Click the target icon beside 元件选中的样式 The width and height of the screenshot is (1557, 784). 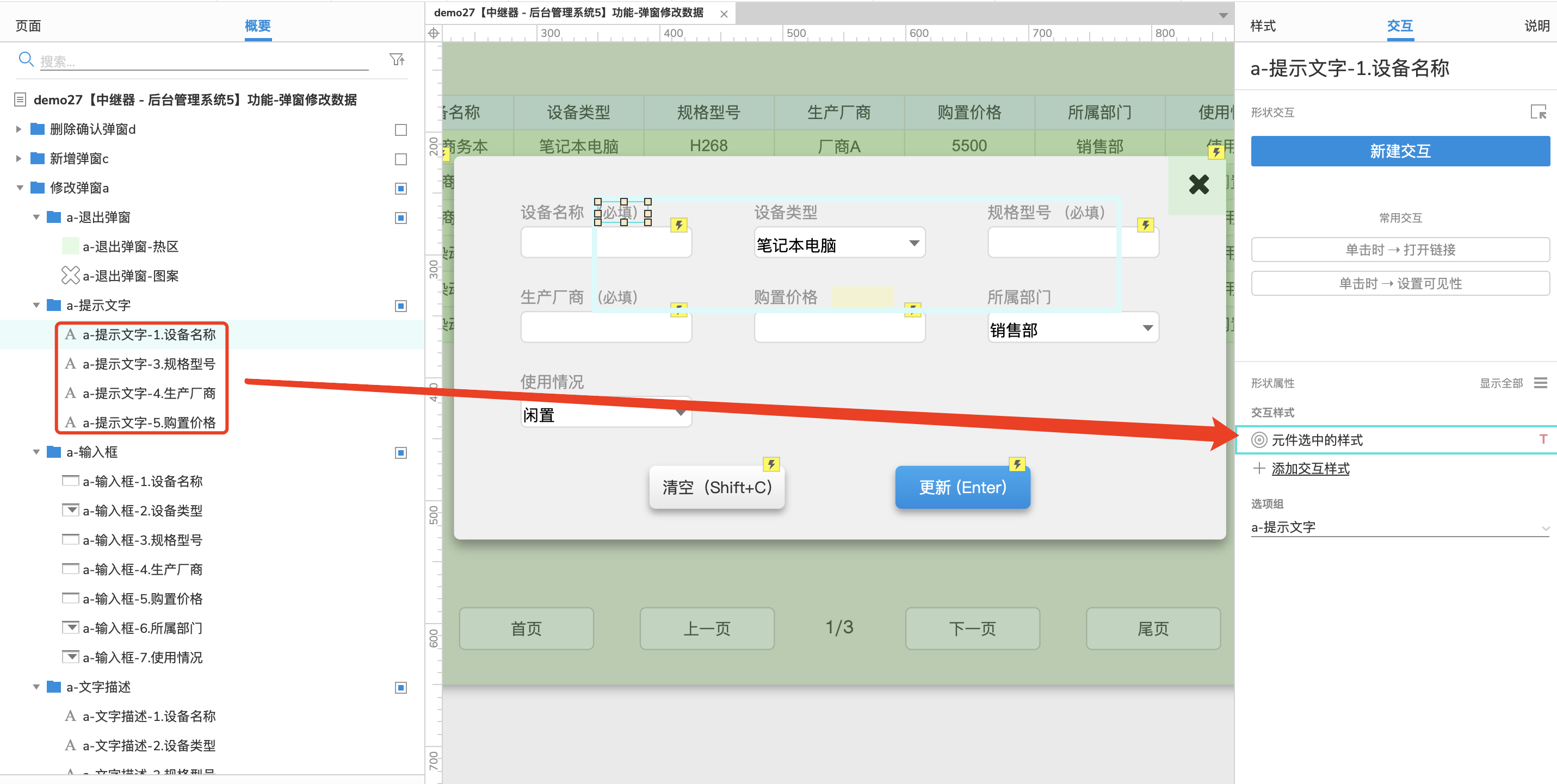(1259, 440)
